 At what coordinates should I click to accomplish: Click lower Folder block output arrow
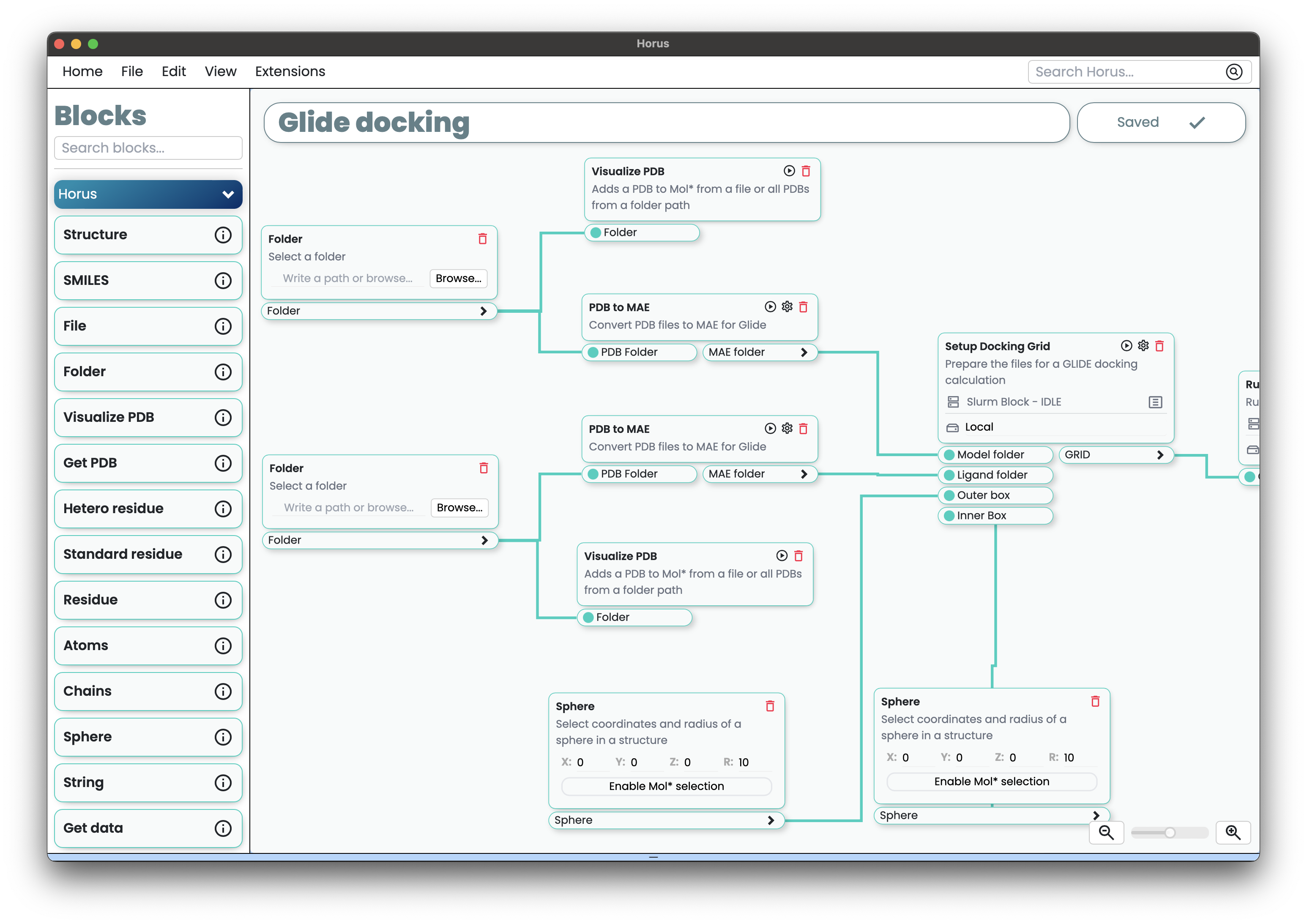tap(485, 540)
